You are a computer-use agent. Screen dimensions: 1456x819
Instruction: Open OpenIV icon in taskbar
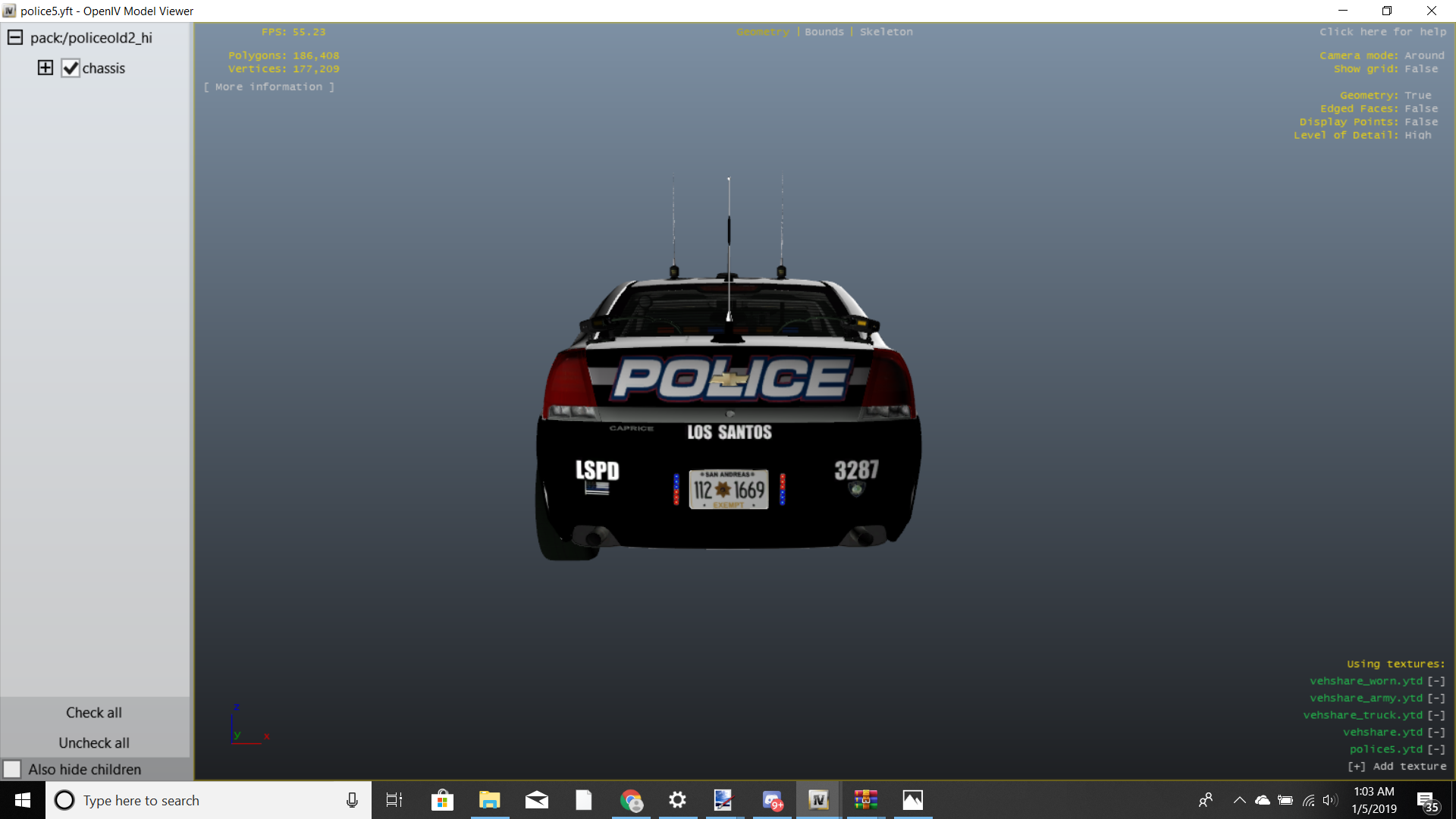818,800
